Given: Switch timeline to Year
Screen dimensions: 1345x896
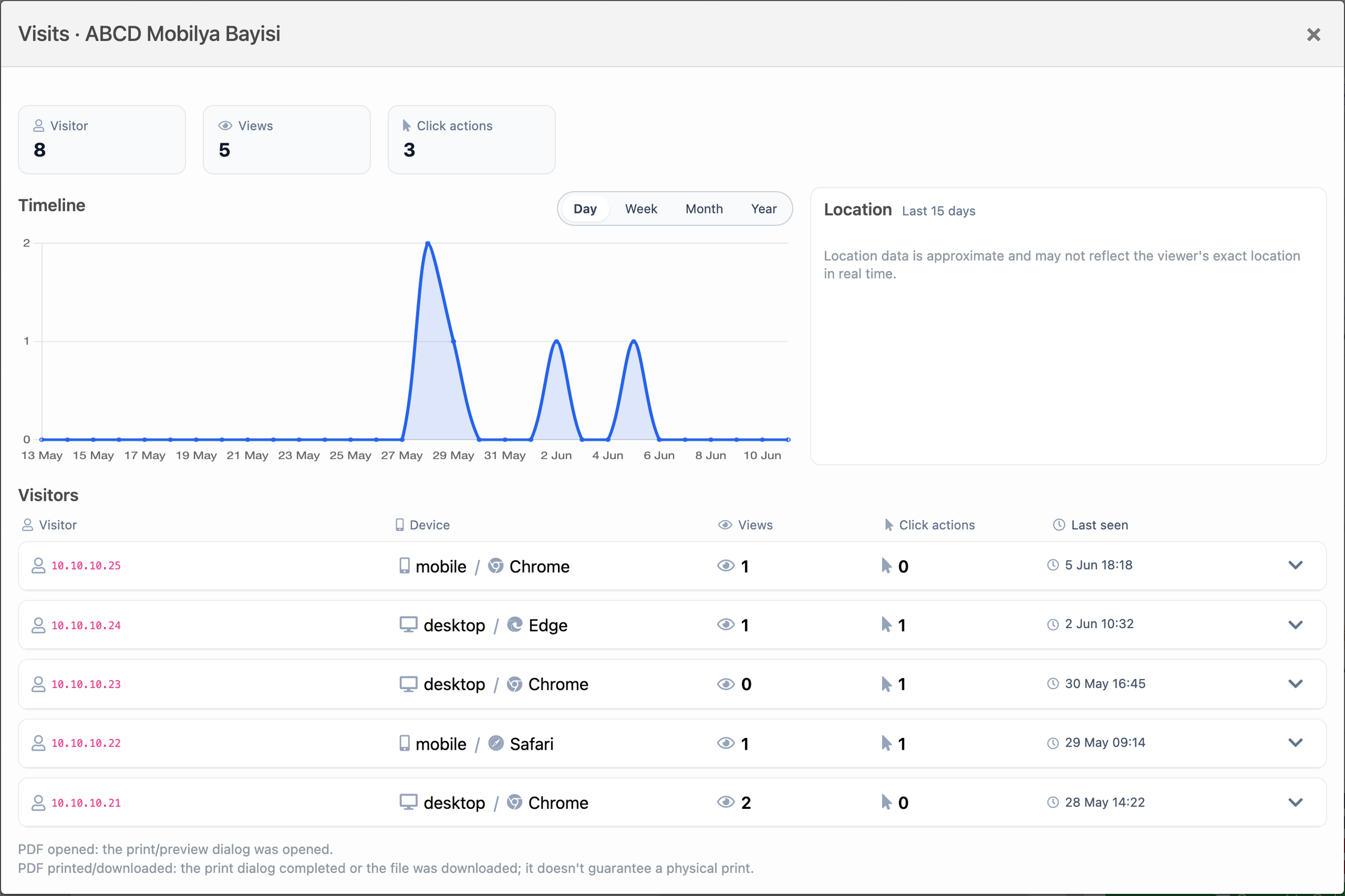Looking at the screenshot, I should [763, 209].
